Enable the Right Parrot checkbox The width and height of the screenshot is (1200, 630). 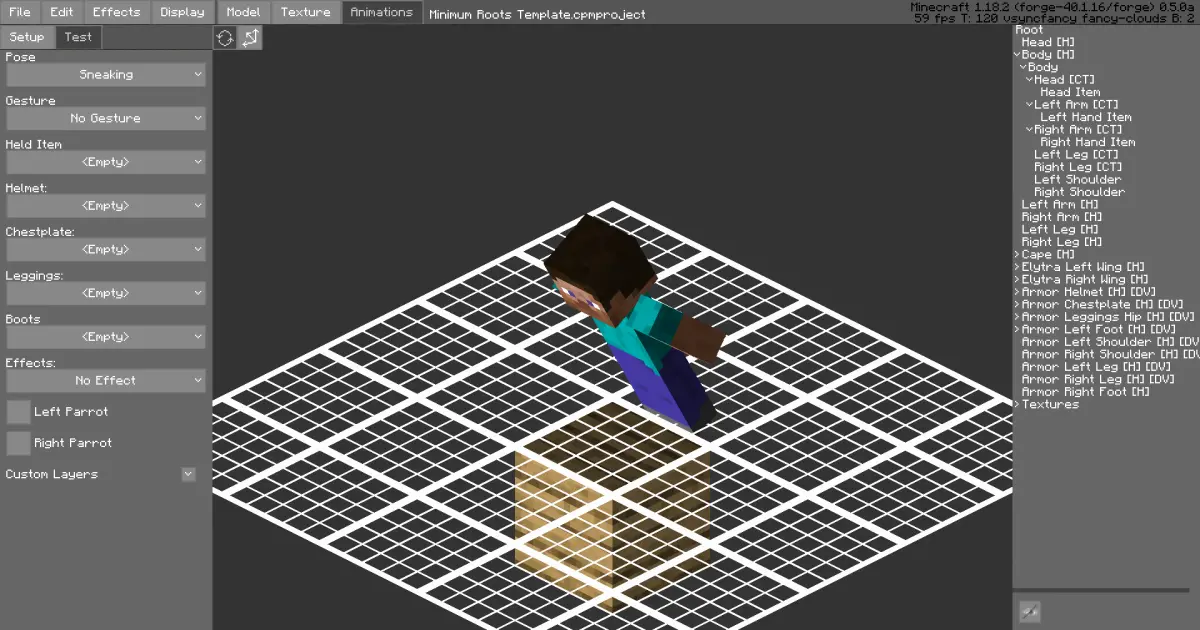(x=18, y=442)
